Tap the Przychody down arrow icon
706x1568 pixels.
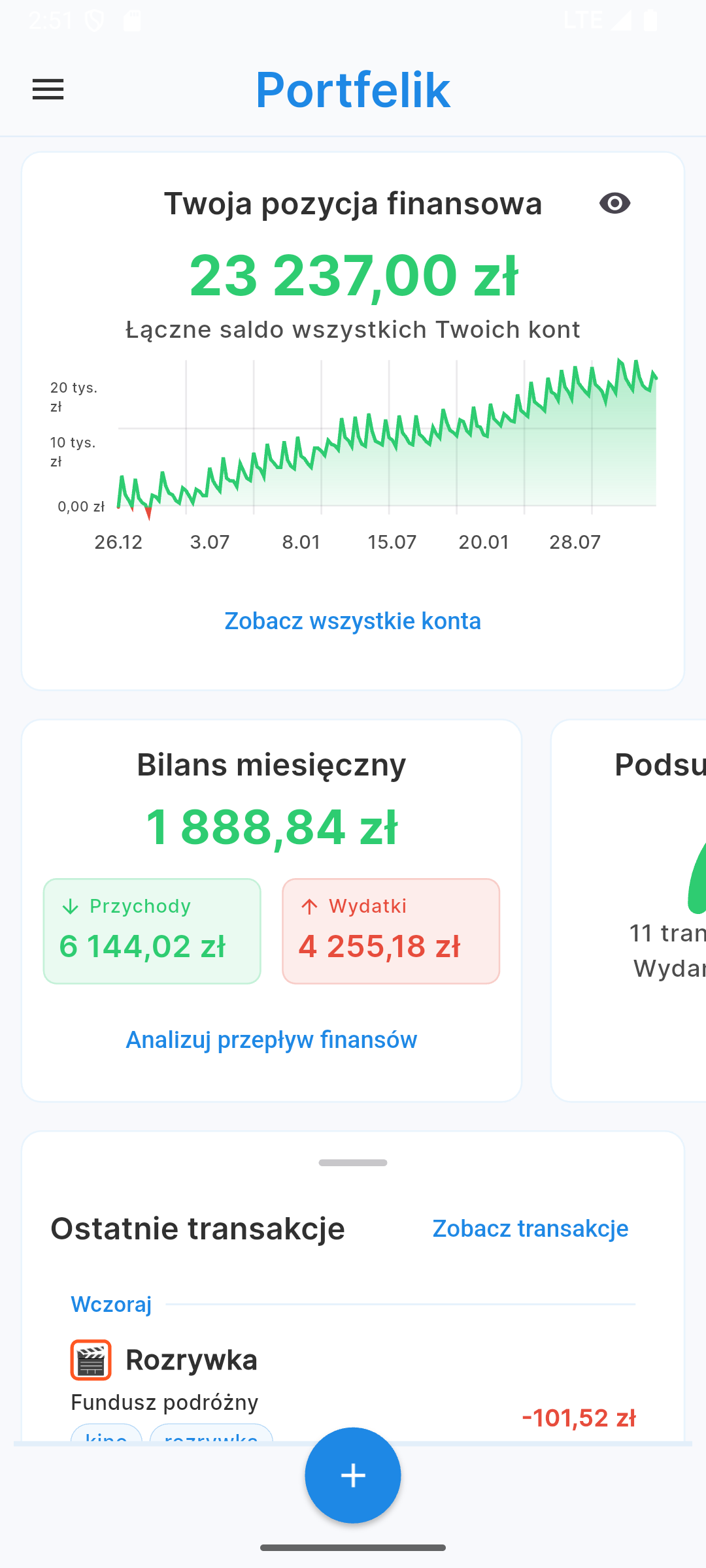pos(70,907)
